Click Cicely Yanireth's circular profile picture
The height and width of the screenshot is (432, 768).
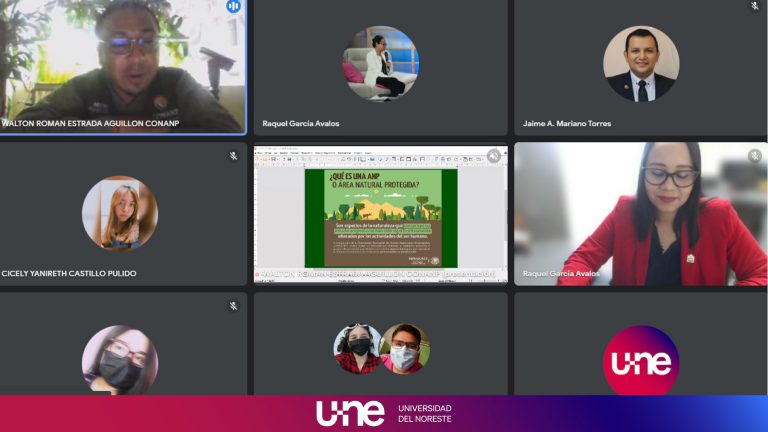[120, 213]
